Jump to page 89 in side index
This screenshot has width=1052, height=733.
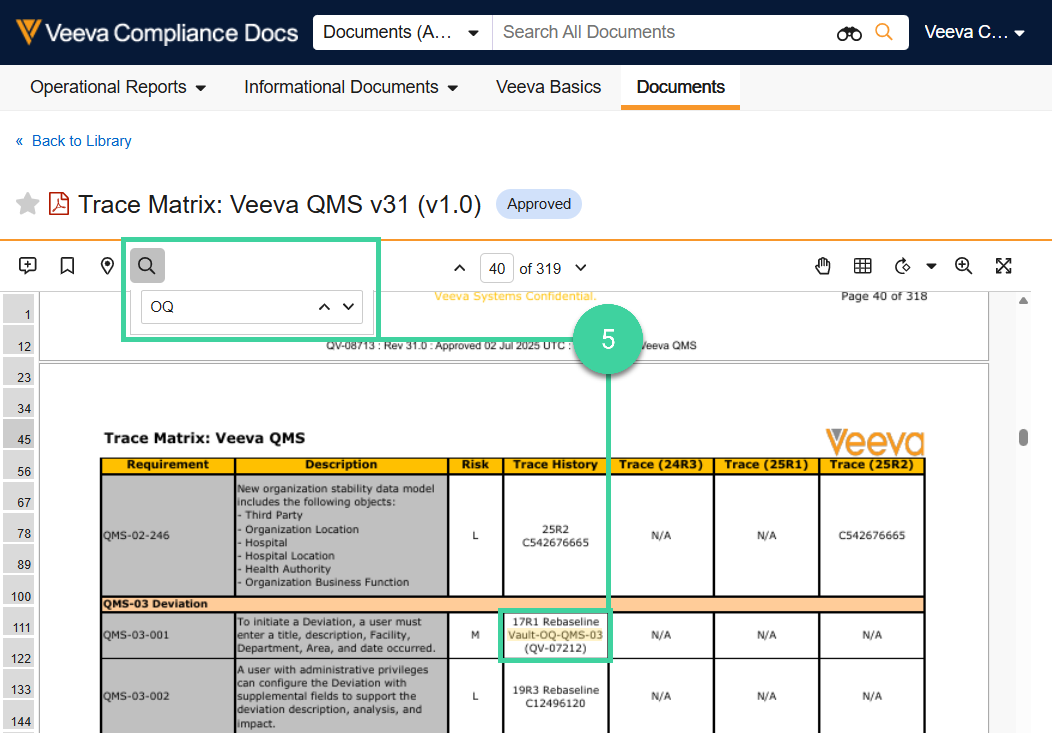(19, 559)
